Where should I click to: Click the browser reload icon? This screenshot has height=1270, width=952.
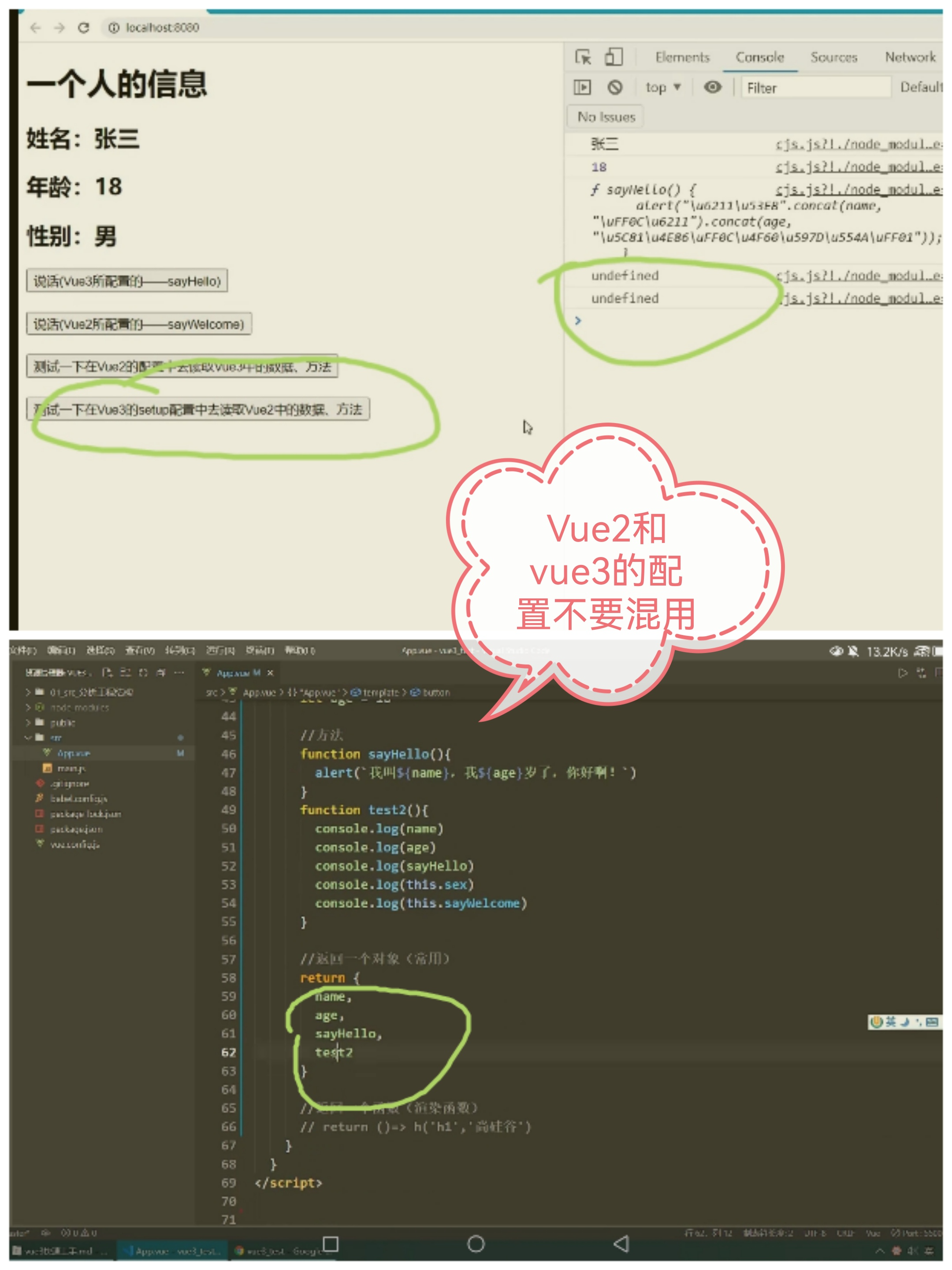point(84,28)
